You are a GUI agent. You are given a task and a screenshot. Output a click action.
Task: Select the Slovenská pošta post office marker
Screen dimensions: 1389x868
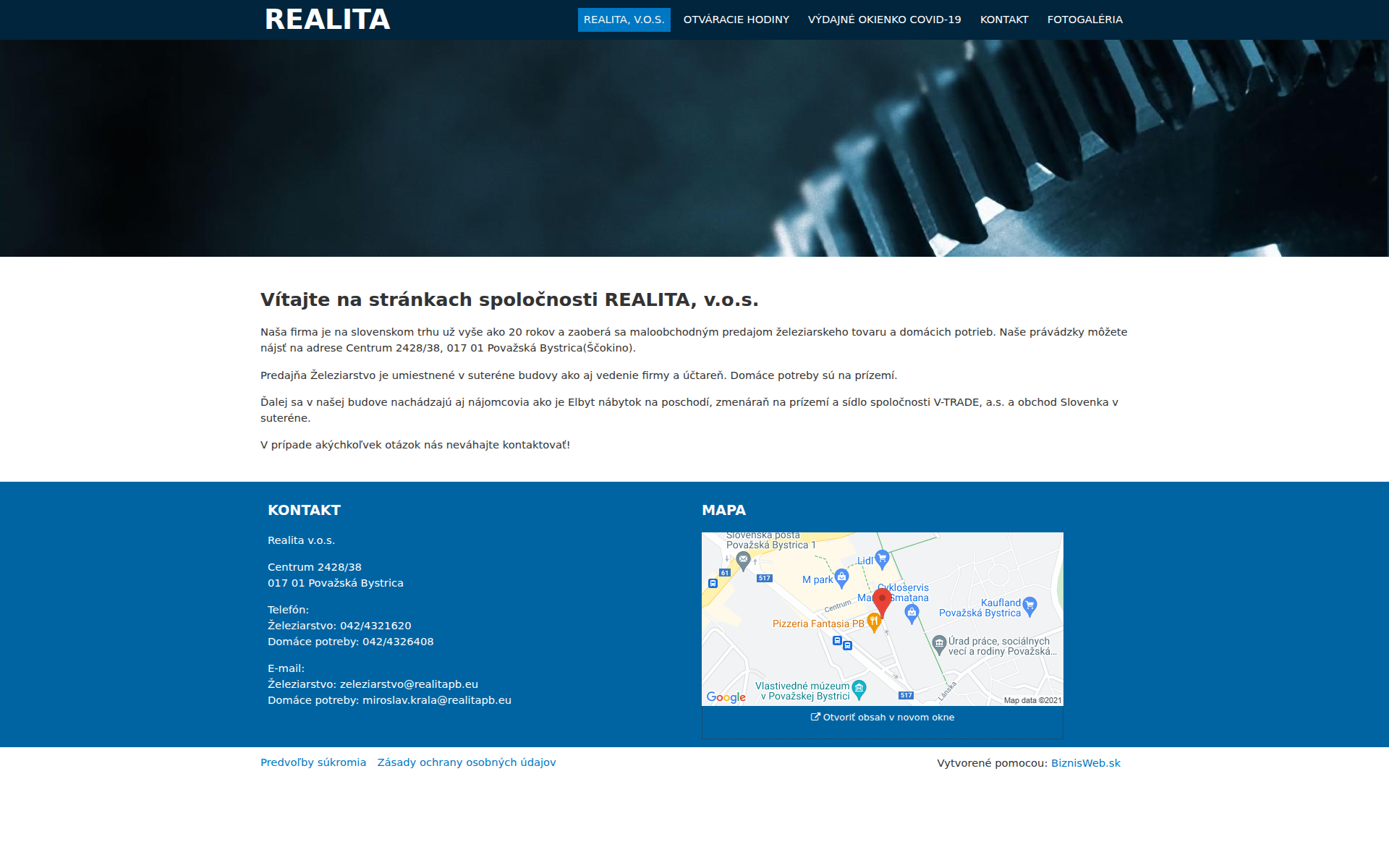pyautogui.click(x=743, y=560)
